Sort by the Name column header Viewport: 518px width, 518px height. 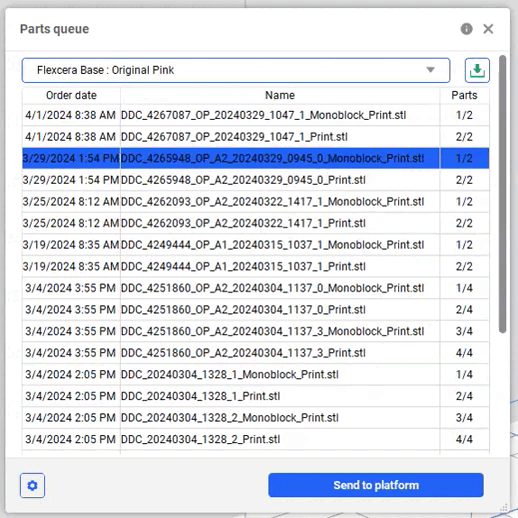[280, 95]
